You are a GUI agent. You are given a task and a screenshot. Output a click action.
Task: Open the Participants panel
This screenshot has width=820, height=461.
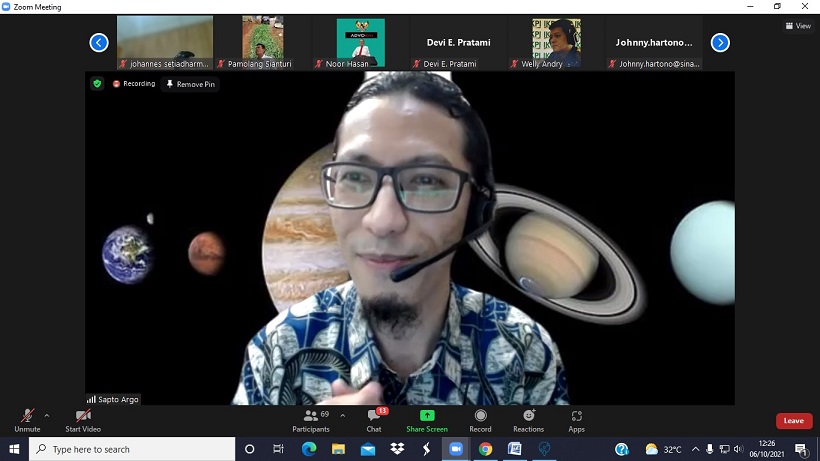click(311, 419)
